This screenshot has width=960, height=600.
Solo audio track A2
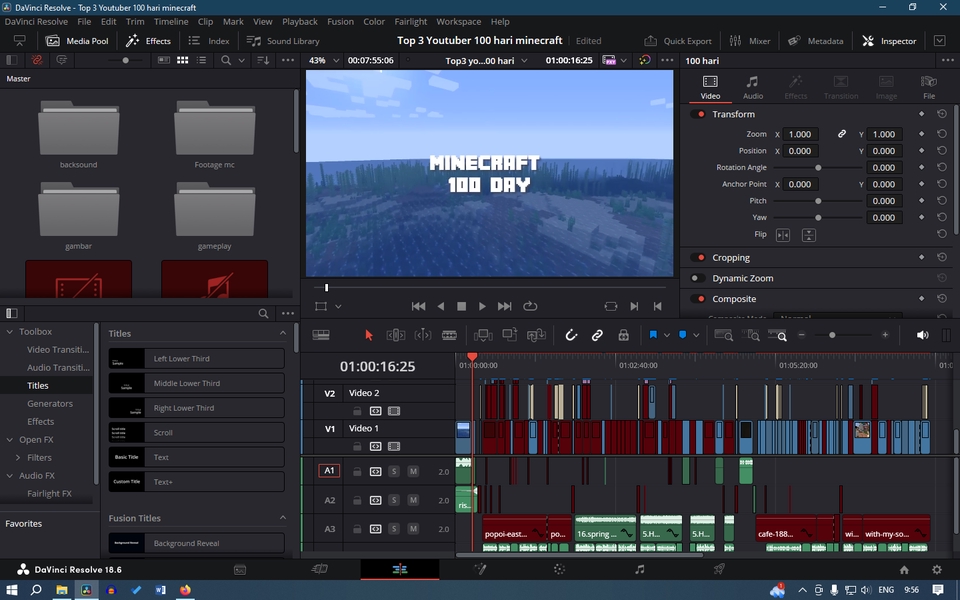pyautogui.click(x=394, y=500)
